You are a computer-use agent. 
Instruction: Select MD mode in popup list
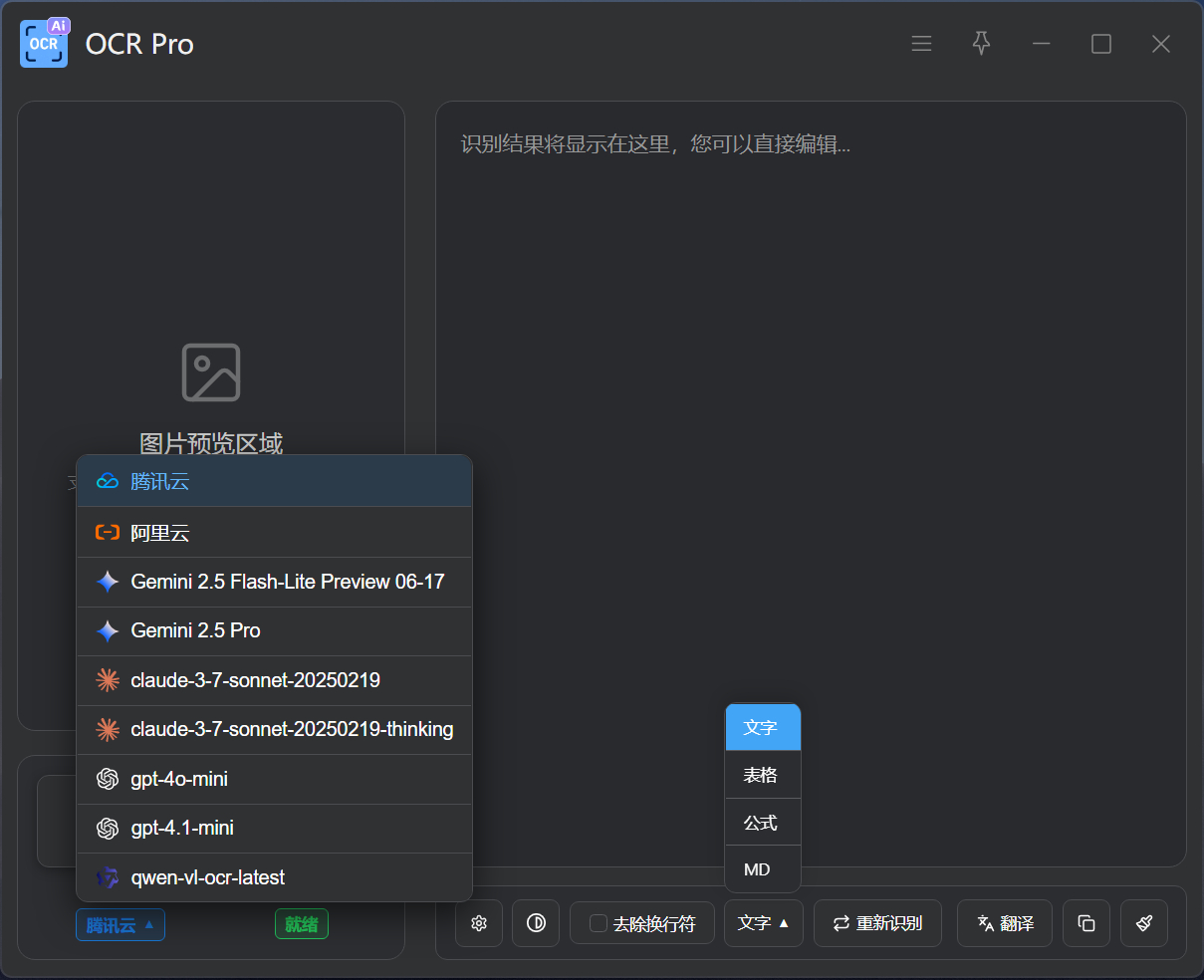click(x=763, y=869)
